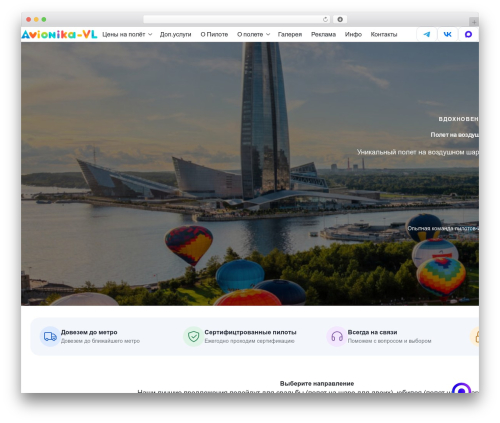Click the Уникальный полет на воздушном шаре text

tap(418, 152)
